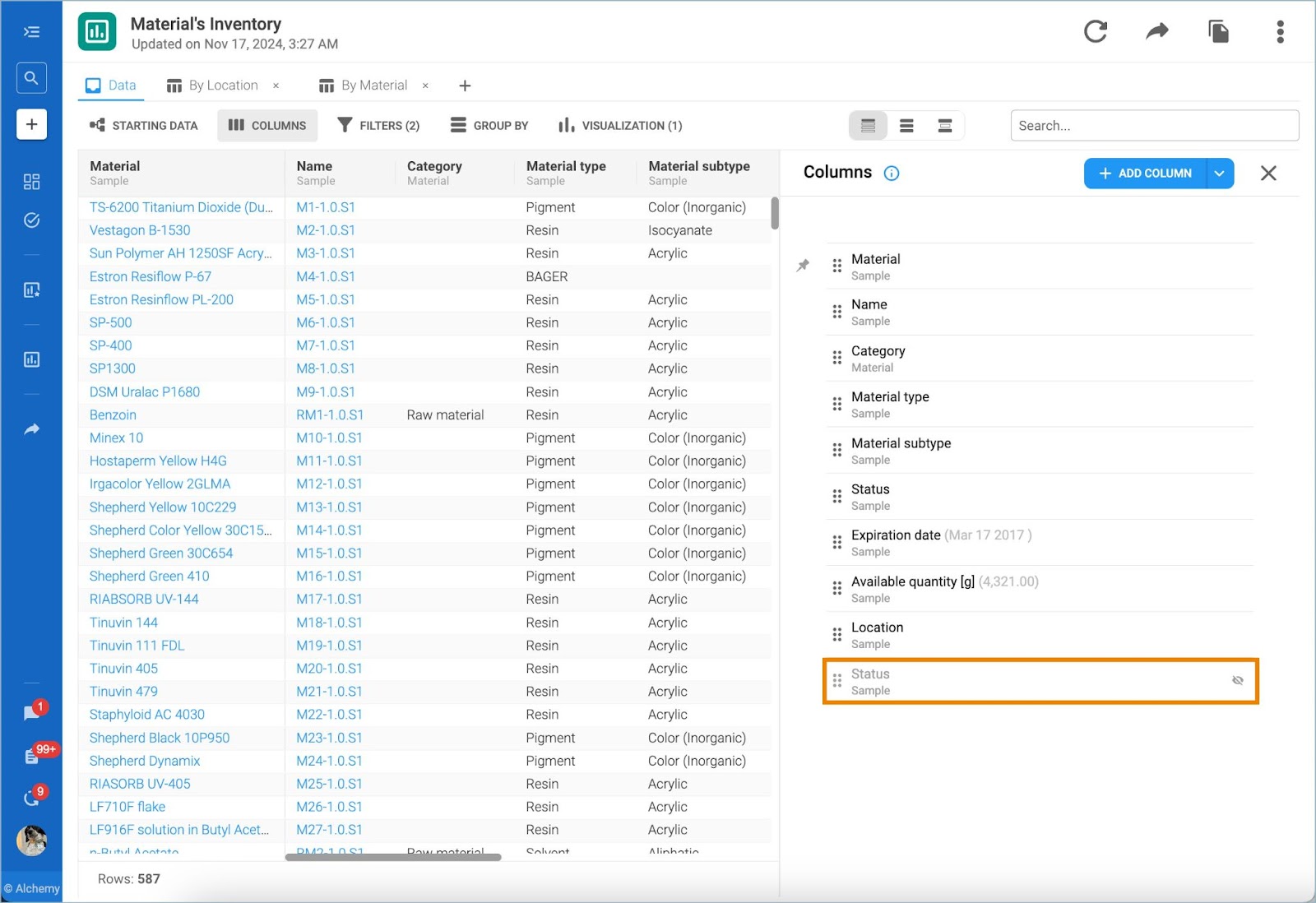Select the large row density option

coord(944,126)
